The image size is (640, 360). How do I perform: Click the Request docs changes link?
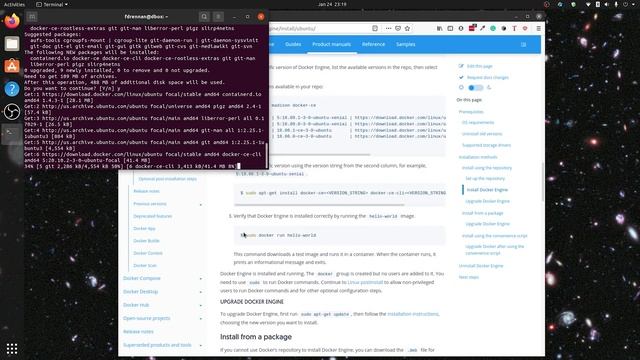click(x=488, y=78)
